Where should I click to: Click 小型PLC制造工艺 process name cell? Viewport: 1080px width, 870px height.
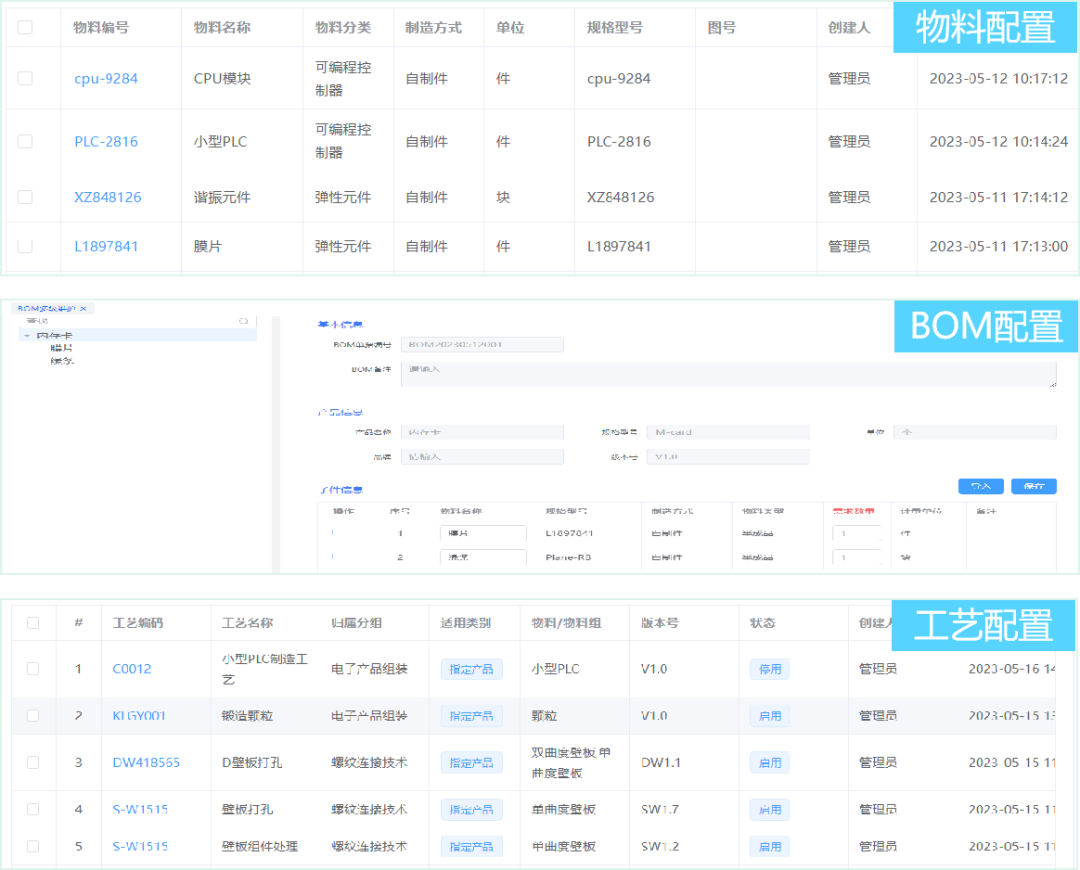pyautogui.click(x=264, y=669)
